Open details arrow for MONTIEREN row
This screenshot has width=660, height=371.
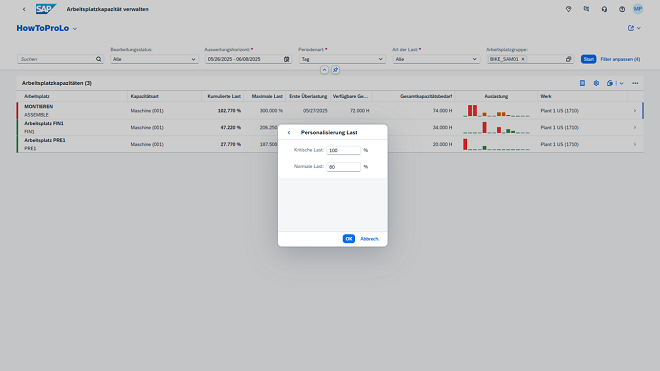point(635,111)
